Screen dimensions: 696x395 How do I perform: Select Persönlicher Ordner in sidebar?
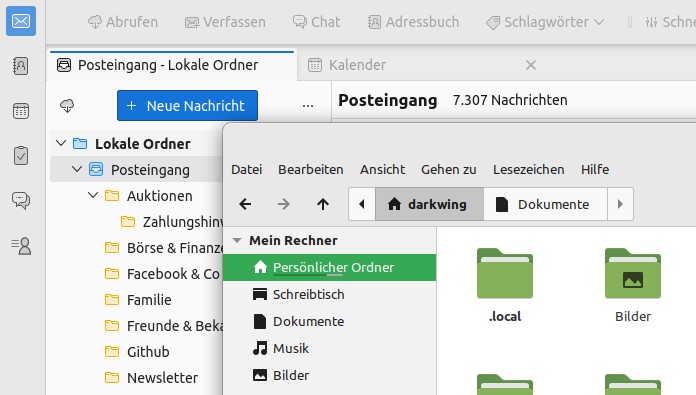[329, 267]
